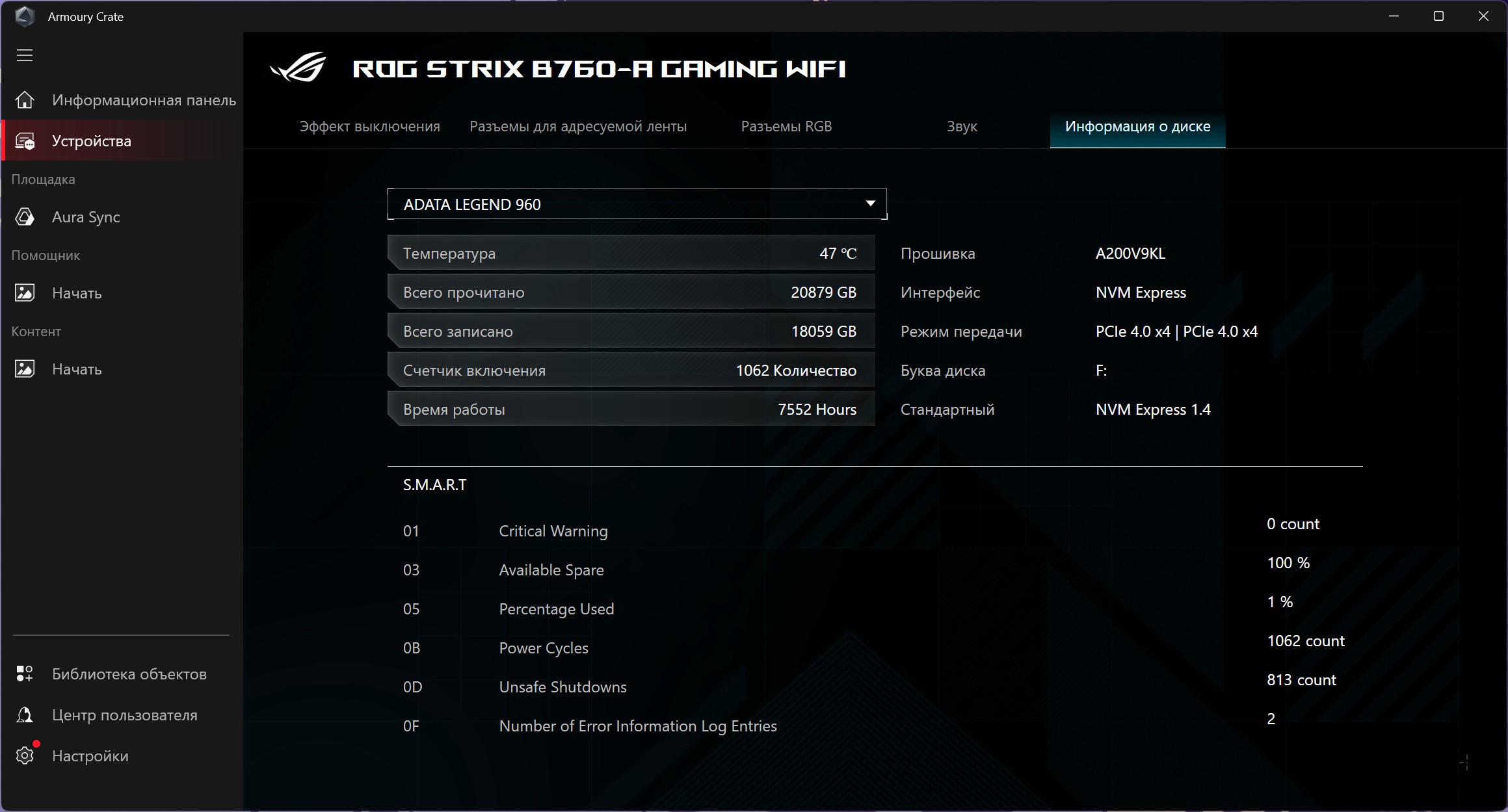The width and height of the screenshot is (1508, 812).
Task: Open Настройки
Action: (x=122, y=756)
